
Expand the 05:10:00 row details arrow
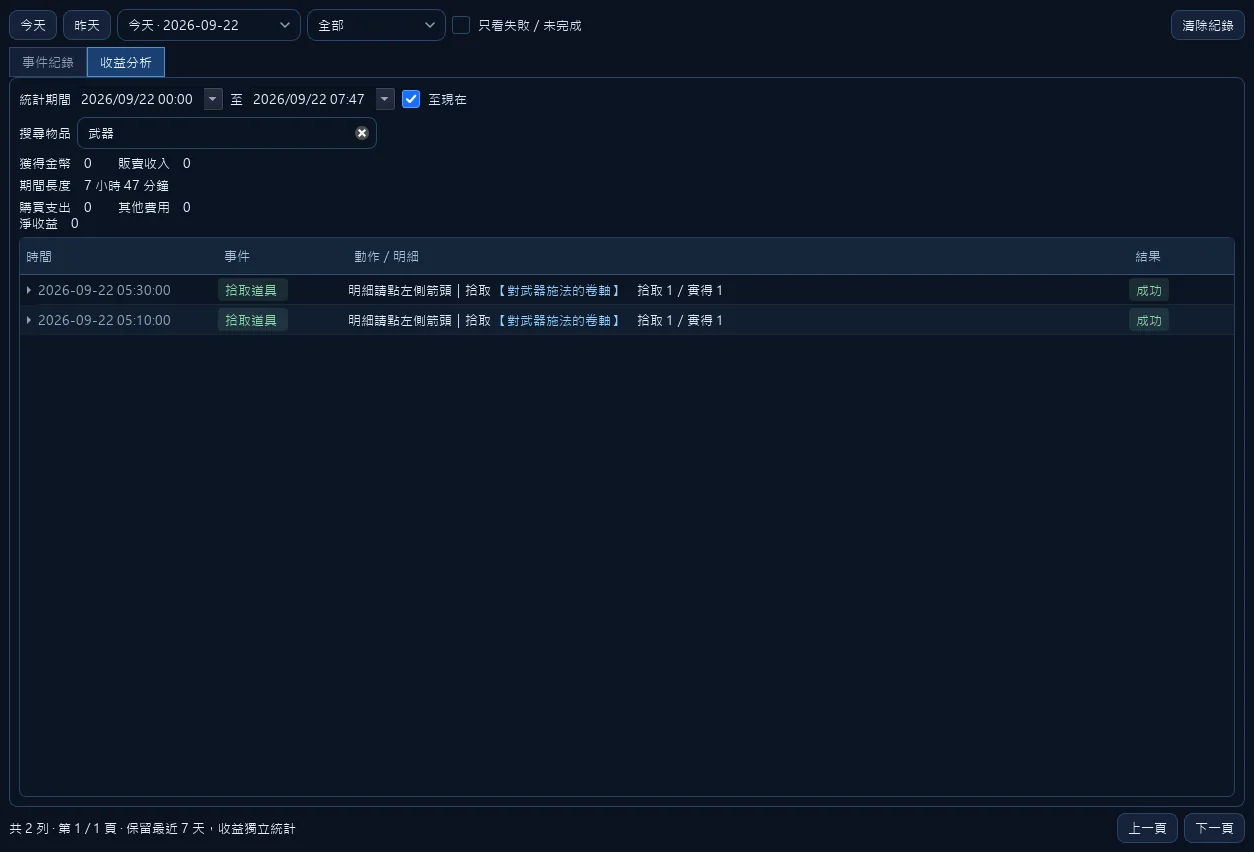[29, 320]
